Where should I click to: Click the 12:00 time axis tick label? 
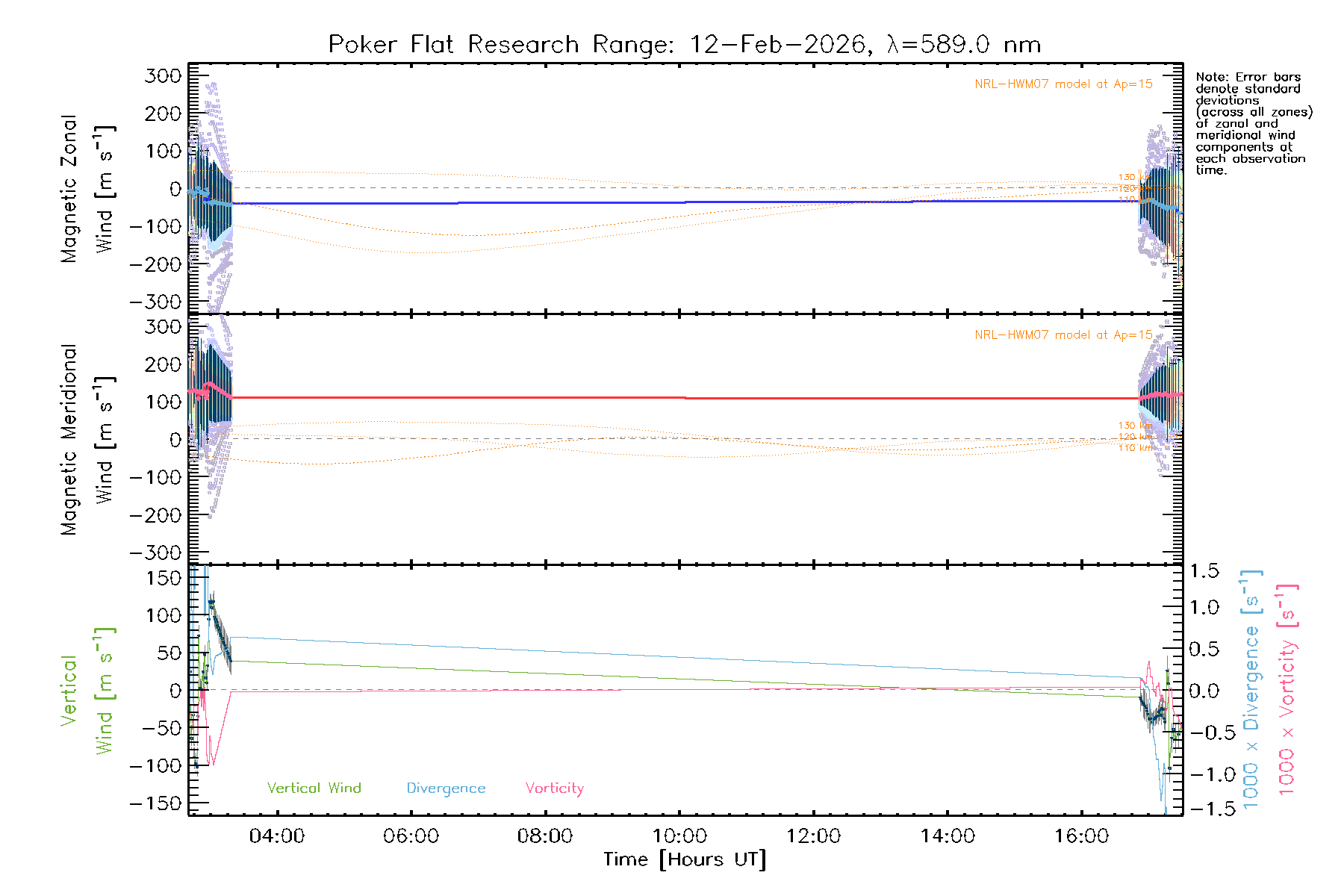(x=813, y=836)
